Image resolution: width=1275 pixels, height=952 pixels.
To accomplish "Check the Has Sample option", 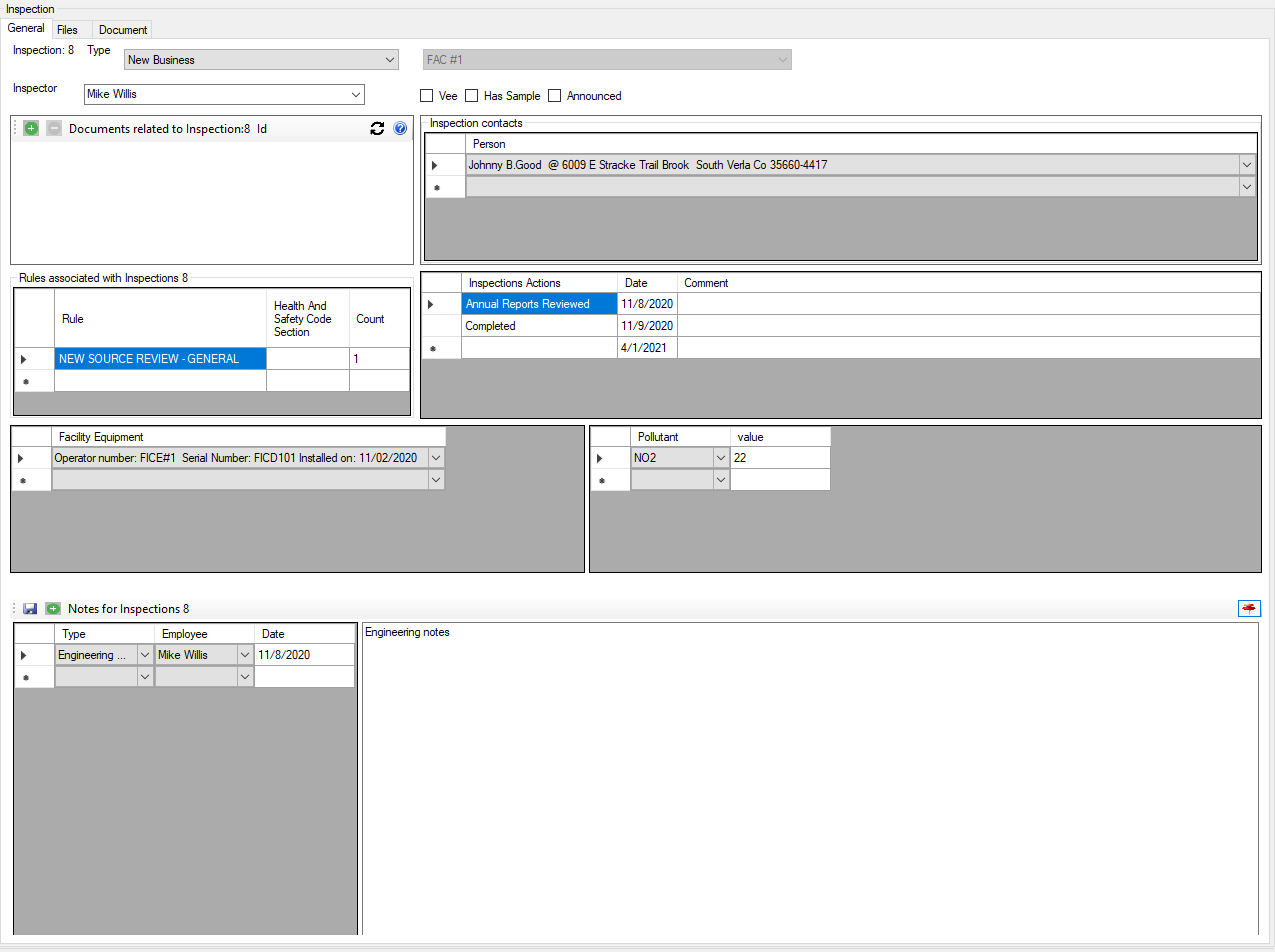I will (x=471, y=95).
